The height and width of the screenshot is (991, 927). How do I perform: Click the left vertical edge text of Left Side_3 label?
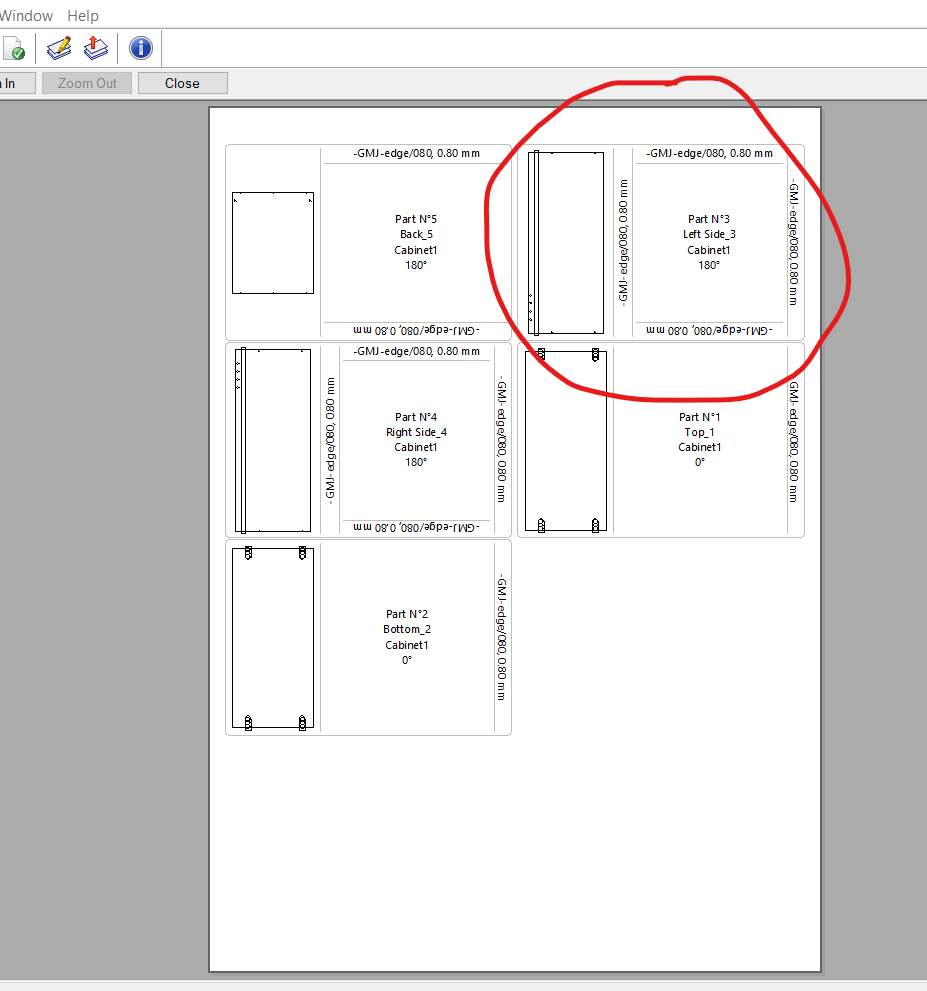point(623,243)
